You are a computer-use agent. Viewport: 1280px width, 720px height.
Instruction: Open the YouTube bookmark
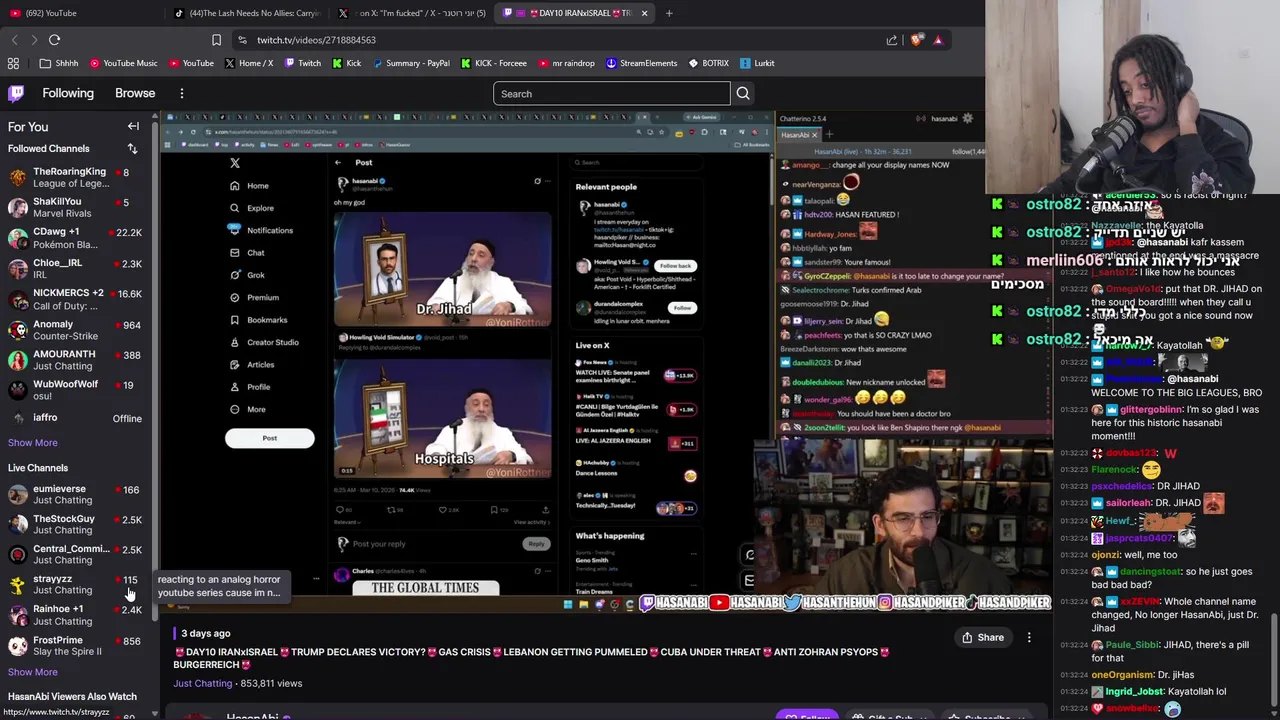(190, 63)
